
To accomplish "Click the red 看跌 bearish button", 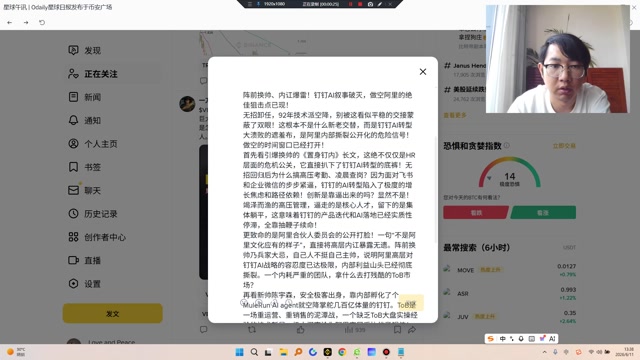I will coord(476,213).
